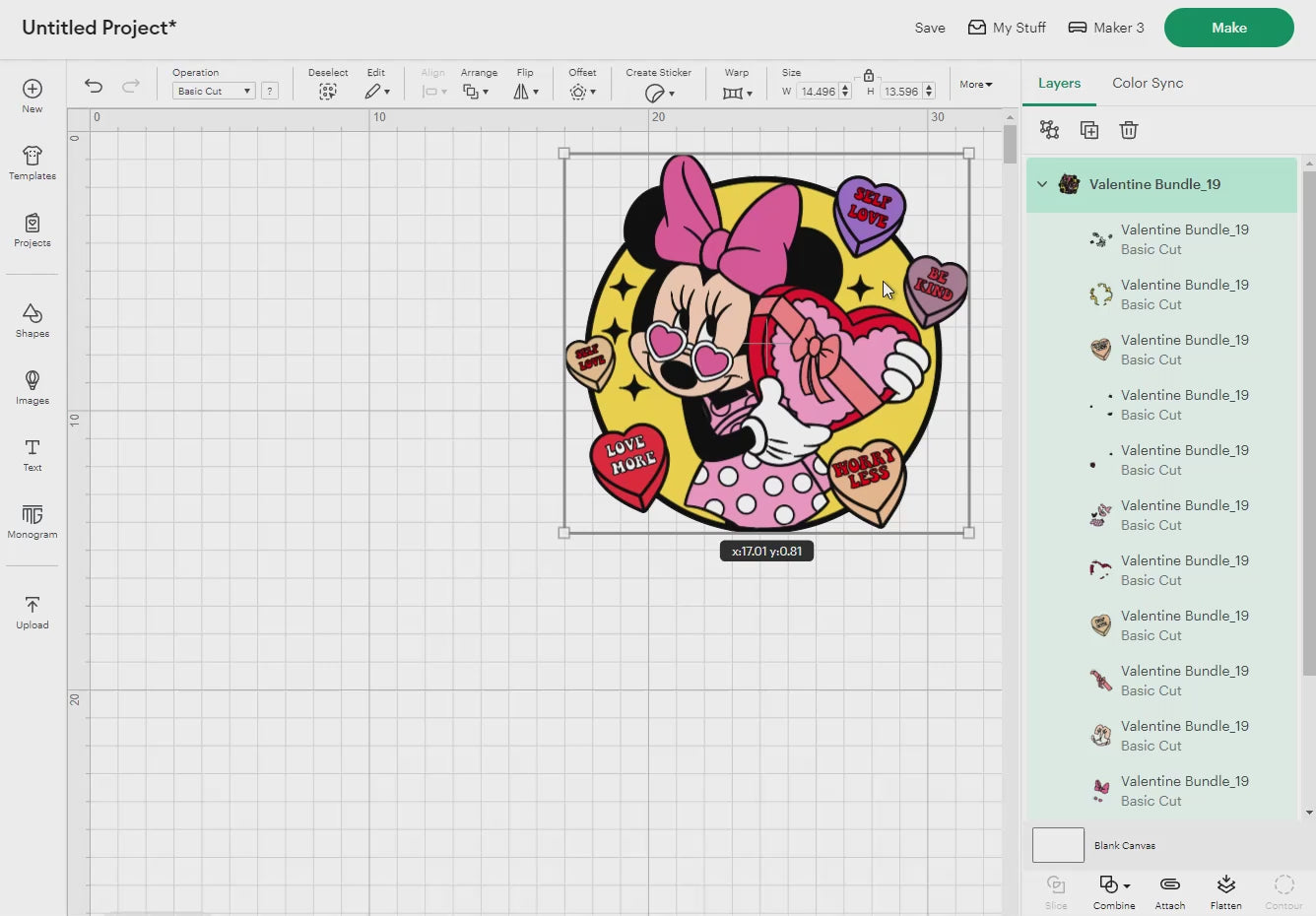Open the Projects panel
The height and width of the screenshot is (916, 1316).
click(33, 229)
